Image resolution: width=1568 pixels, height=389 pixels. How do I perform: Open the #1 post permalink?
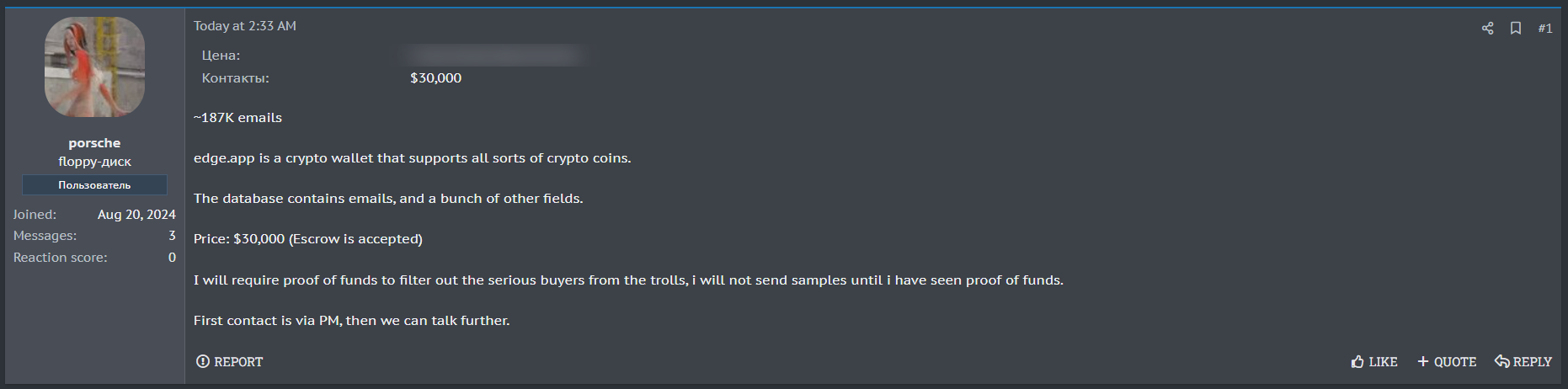[x=1544, y=29]
